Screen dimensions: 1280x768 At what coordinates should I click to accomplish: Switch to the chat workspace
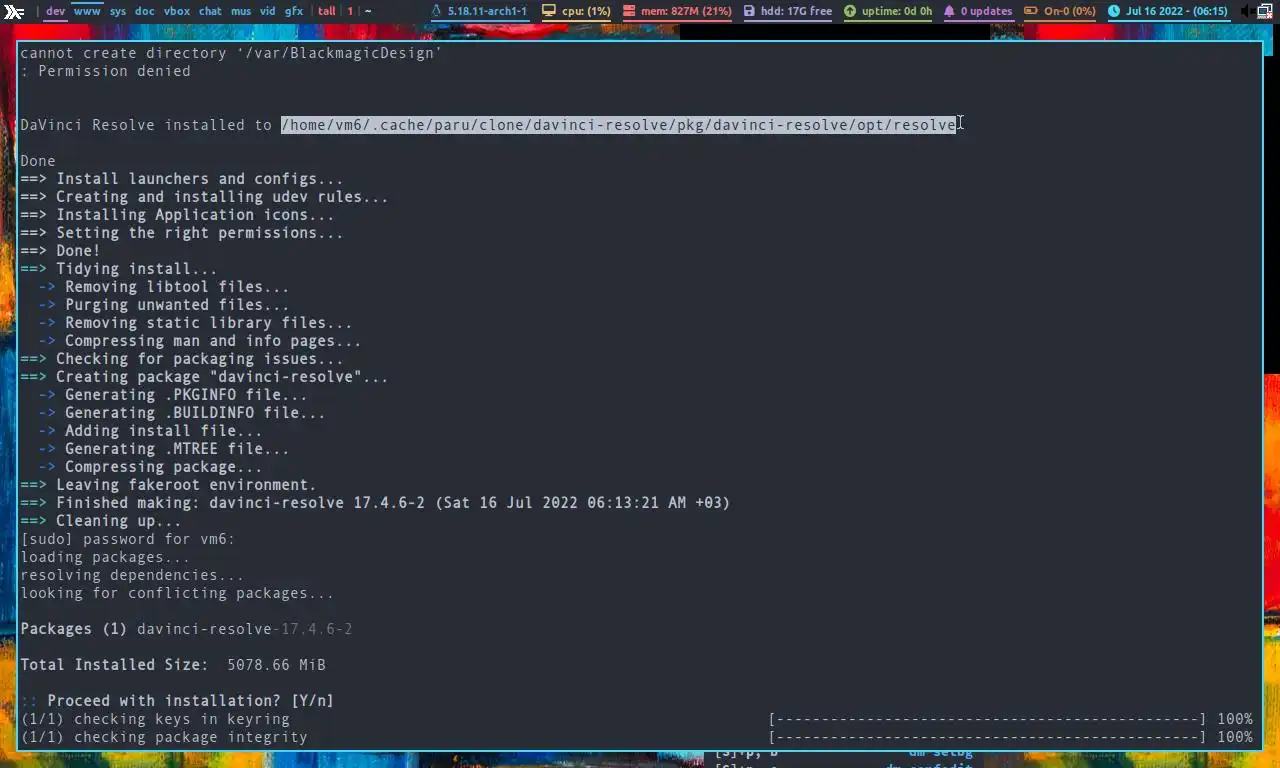click(x=210, y=12)
